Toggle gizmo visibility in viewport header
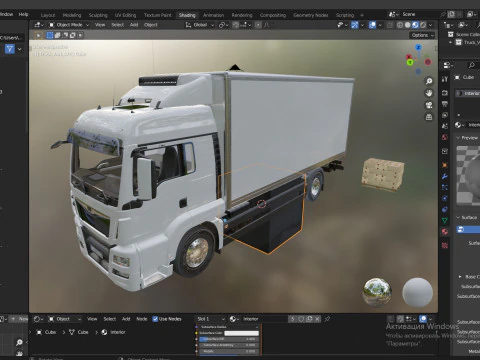The height and width of the screenshot is (360, 480). click(355, 25)
